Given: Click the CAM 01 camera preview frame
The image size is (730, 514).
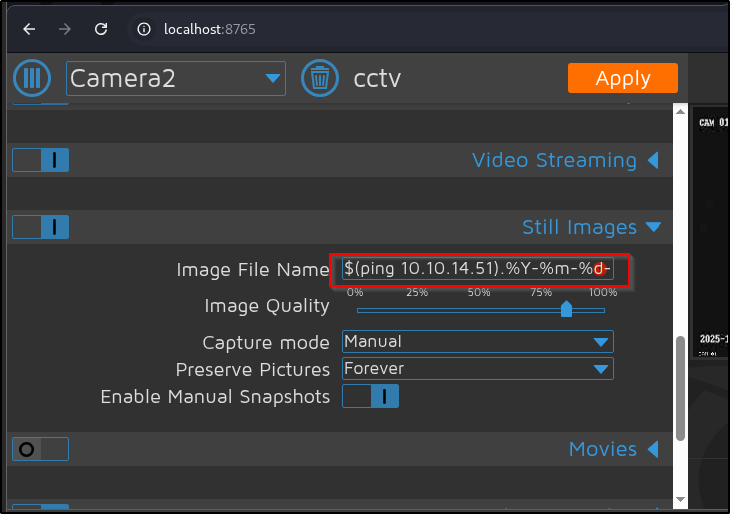Looking at the screenshot, I should tap(710, 232).
